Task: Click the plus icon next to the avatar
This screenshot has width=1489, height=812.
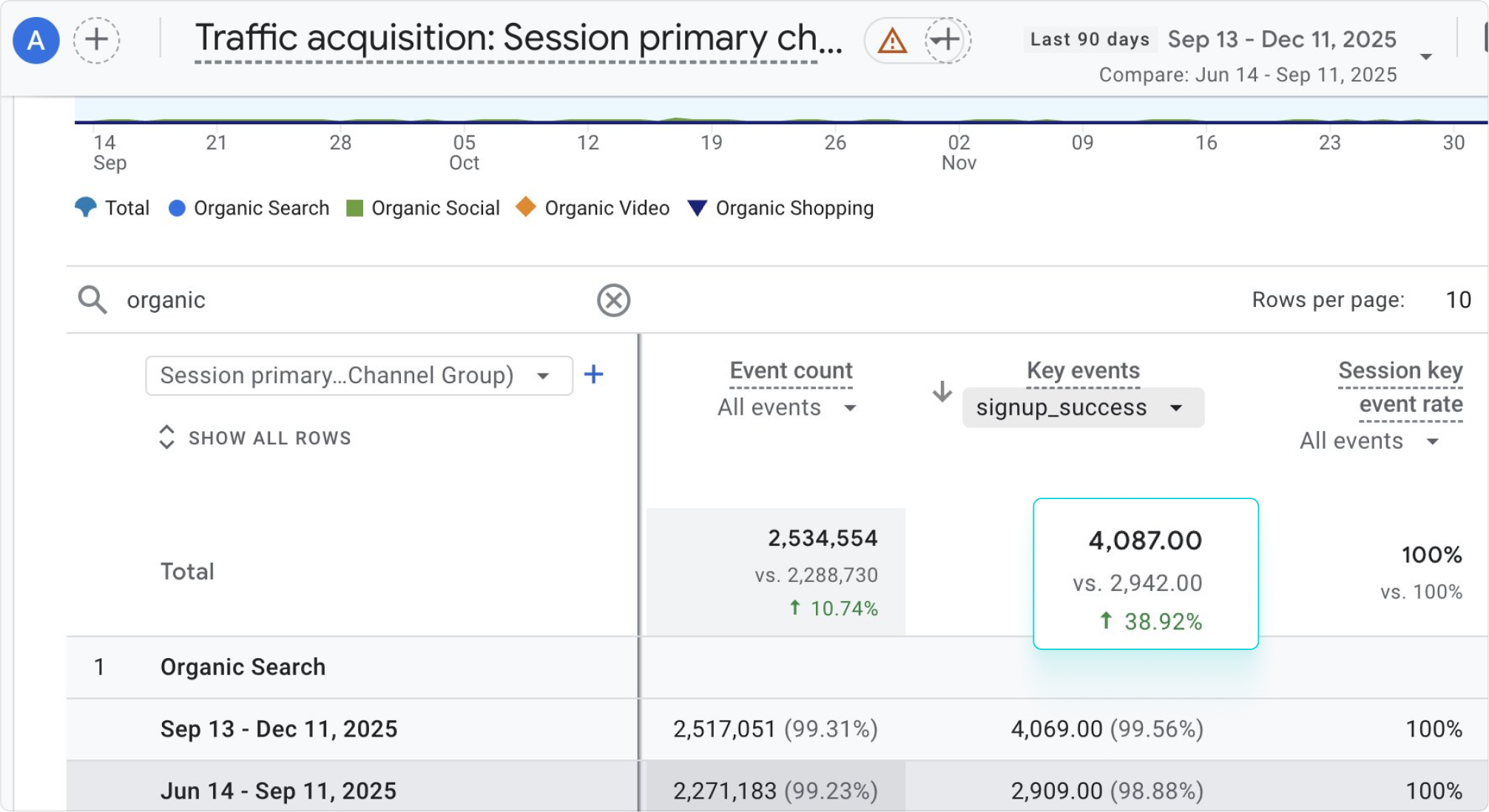Action: click(x=96, y=41)
